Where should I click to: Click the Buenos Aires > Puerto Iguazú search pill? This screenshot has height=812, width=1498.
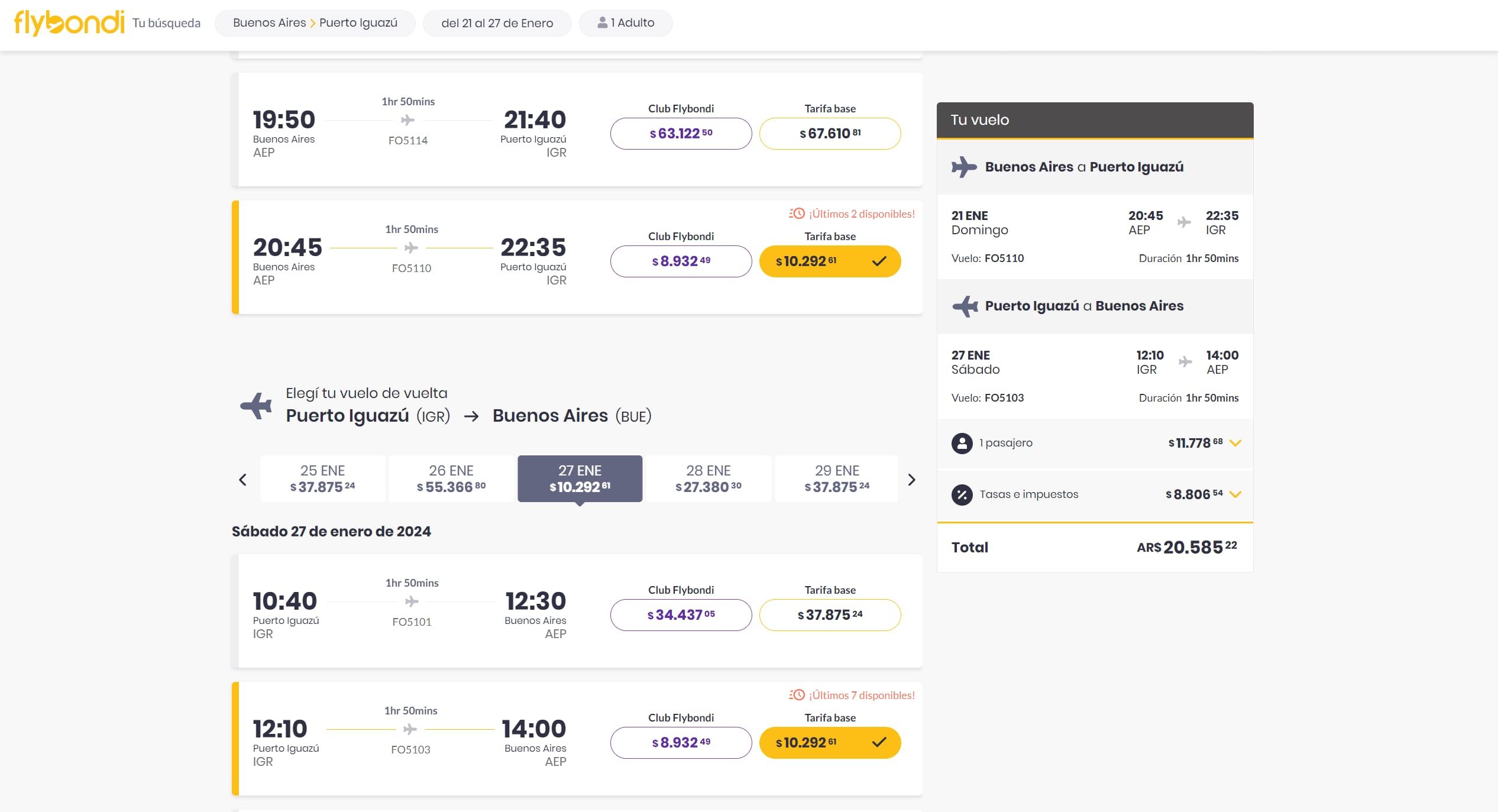tap(315, 23)
